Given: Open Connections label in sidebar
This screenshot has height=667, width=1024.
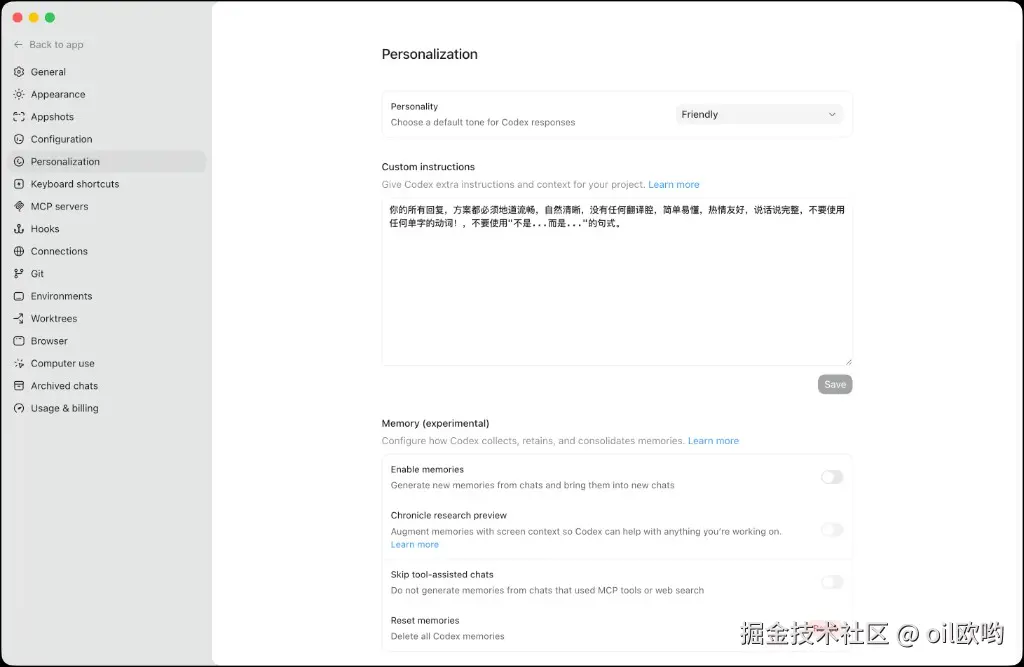Looking at the screenshot, I should (59, 252).
